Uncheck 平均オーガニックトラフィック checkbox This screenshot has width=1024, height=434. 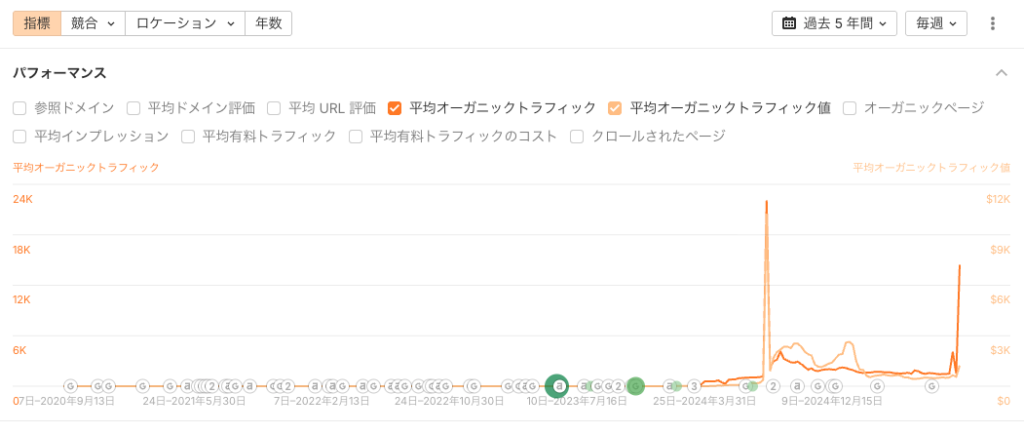(395, 108)
